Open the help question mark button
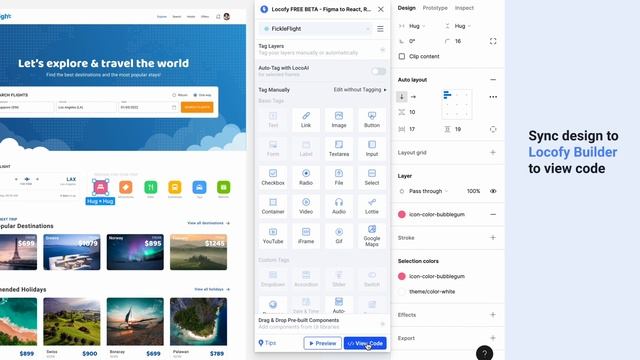Screen dimensions: 640x360 pyautogui.click(x=484, y=353)
